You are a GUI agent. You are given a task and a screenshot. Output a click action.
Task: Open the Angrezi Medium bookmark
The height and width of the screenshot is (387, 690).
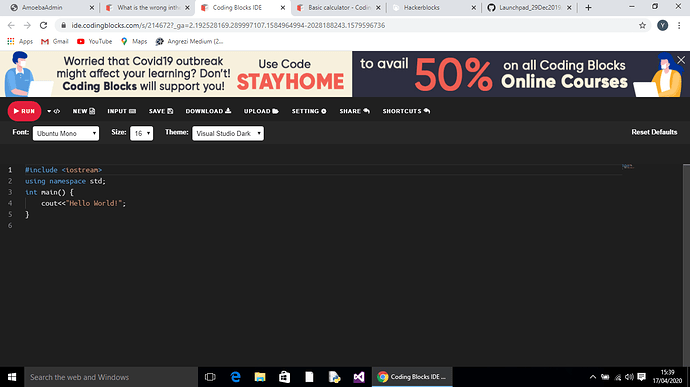click(189, 41)
